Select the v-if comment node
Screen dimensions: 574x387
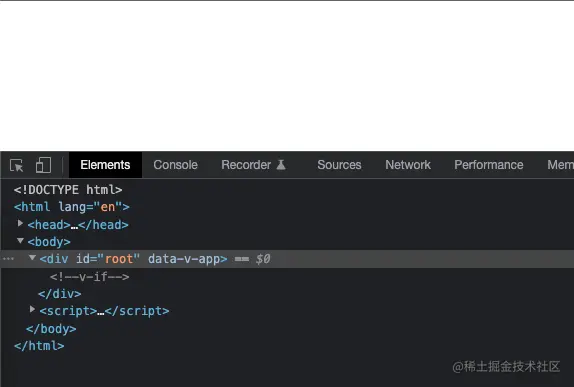pos(90,276)
